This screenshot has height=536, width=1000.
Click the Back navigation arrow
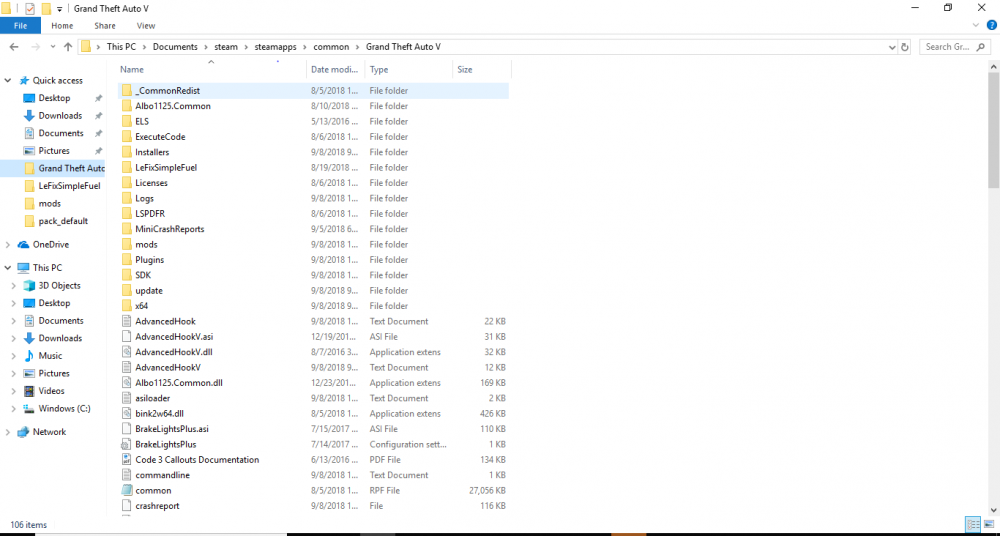(14, 47)
